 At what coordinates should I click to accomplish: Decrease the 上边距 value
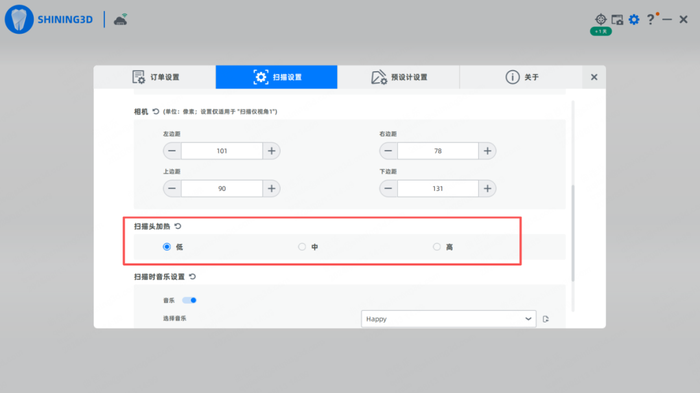tap(172, 188)
